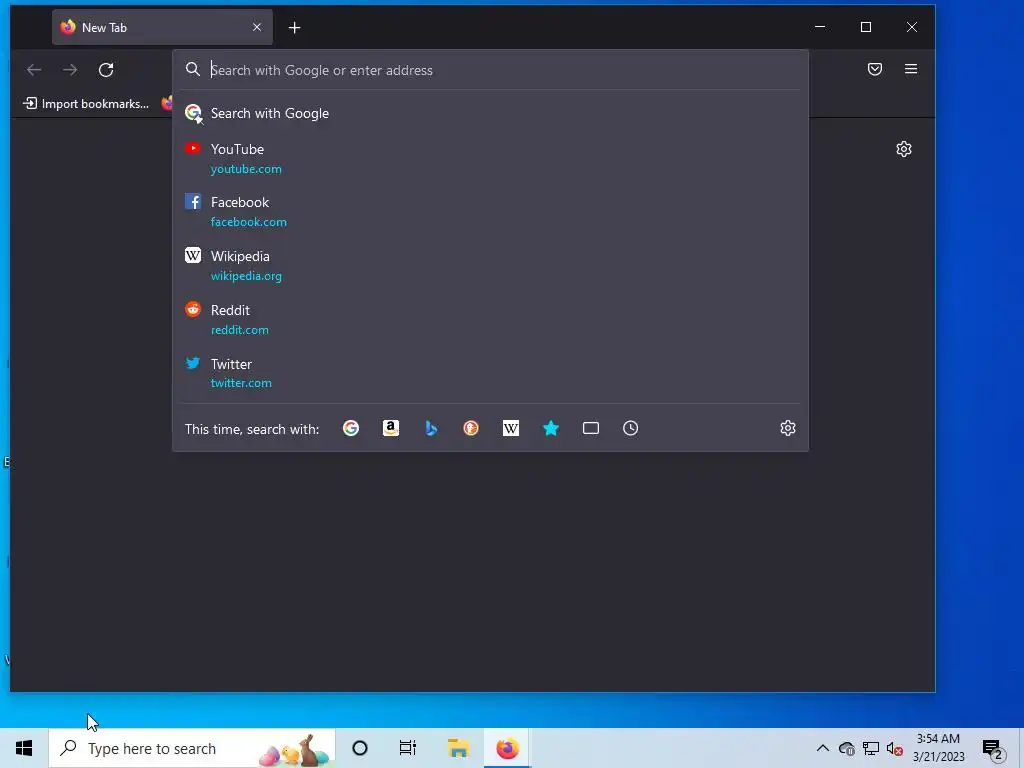
Task: Open the network tray icon
Action: click(871, 748)
